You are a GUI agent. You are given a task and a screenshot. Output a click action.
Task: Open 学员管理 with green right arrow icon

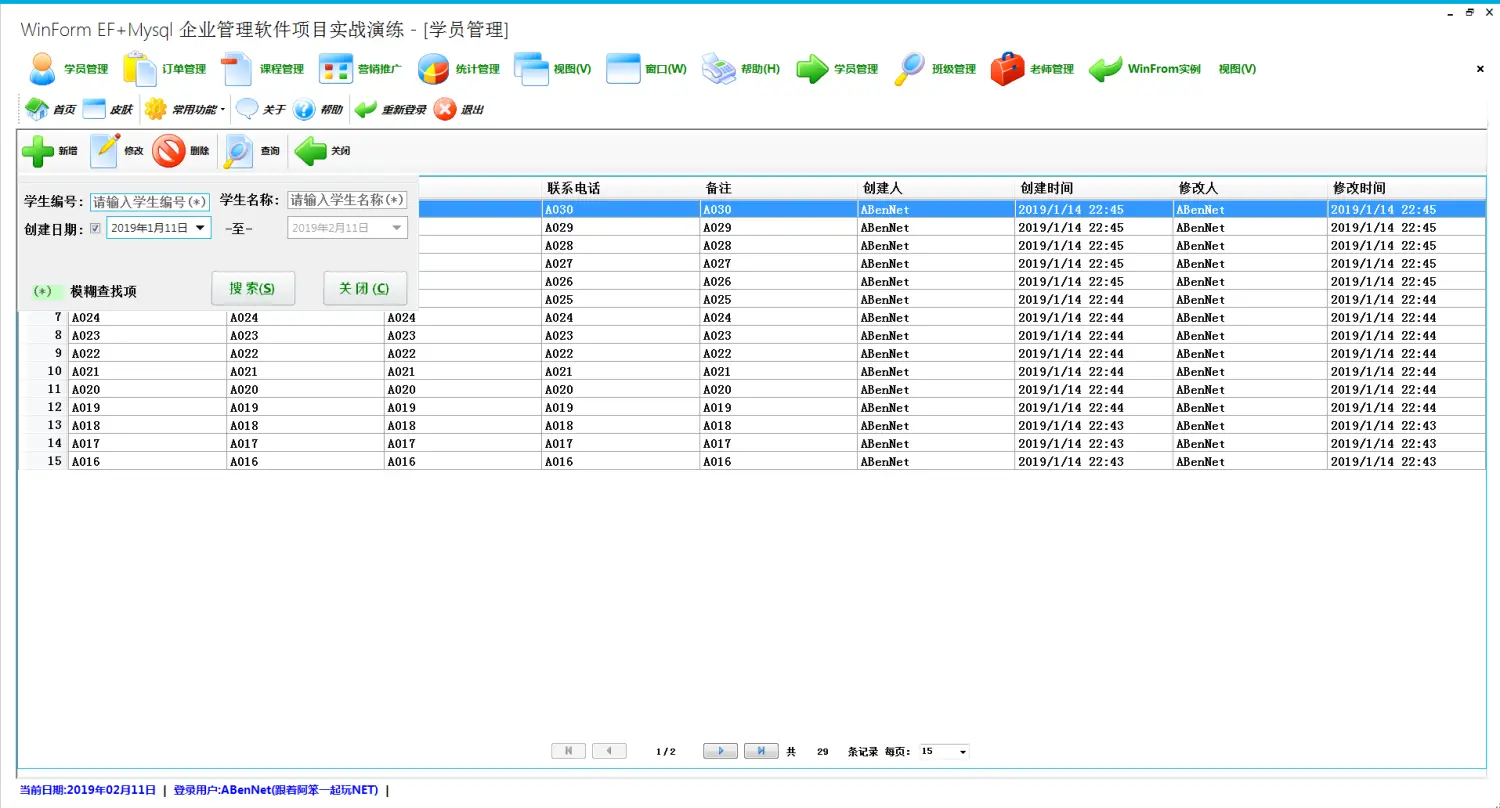click(x=837, y=69)
